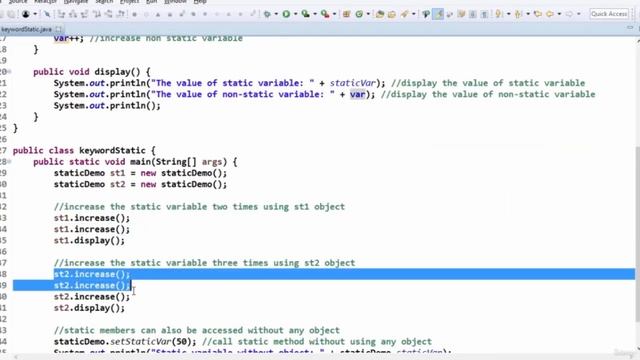
Task: Click the green New Java Class icon
Action: click(359, 14)
